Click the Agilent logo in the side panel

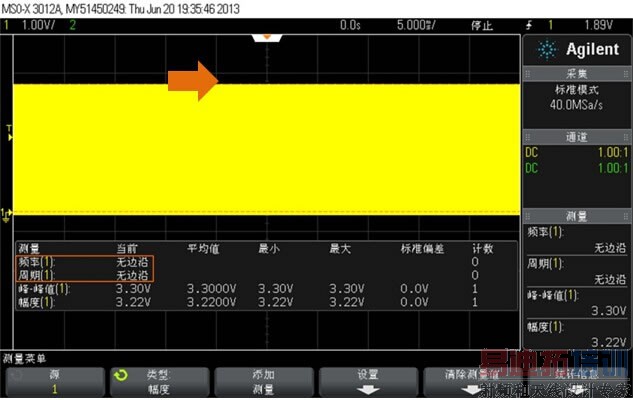[577, 49]
